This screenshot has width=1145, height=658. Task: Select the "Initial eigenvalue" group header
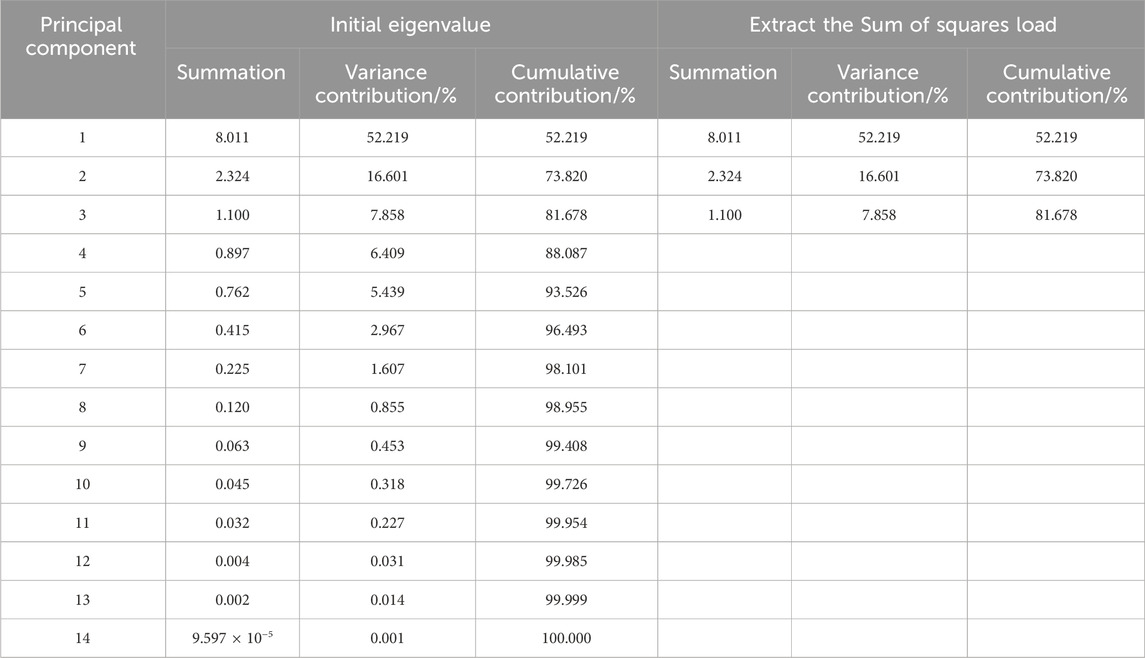pyautogui.click(x=410, y=25)
